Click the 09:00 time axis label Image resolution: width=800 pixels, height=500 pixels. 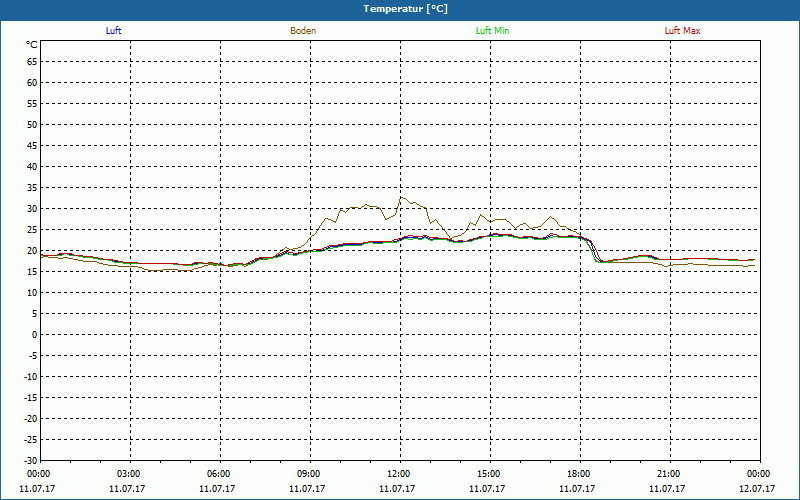click(x=311, y=474)
